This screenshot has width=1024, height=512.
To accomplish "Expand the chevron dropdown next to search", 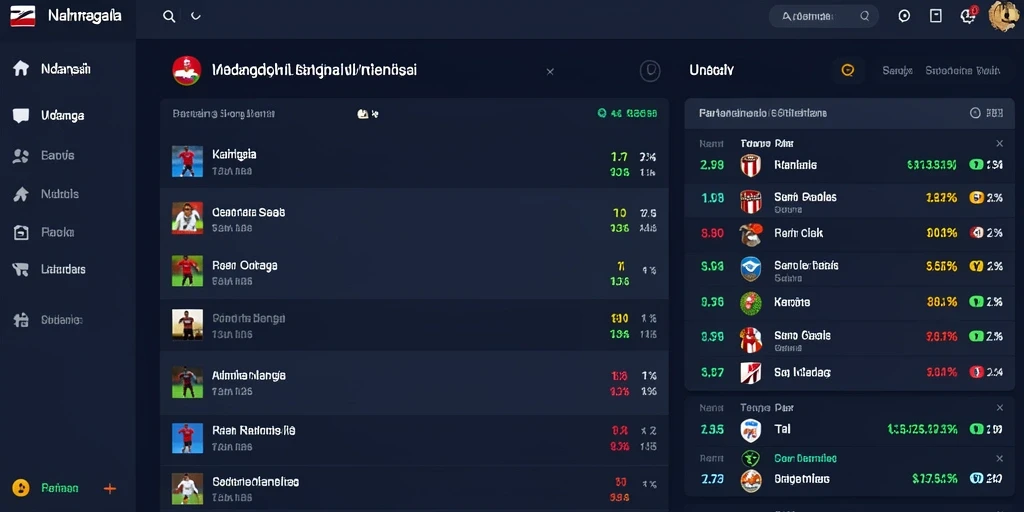I will 195,17.
